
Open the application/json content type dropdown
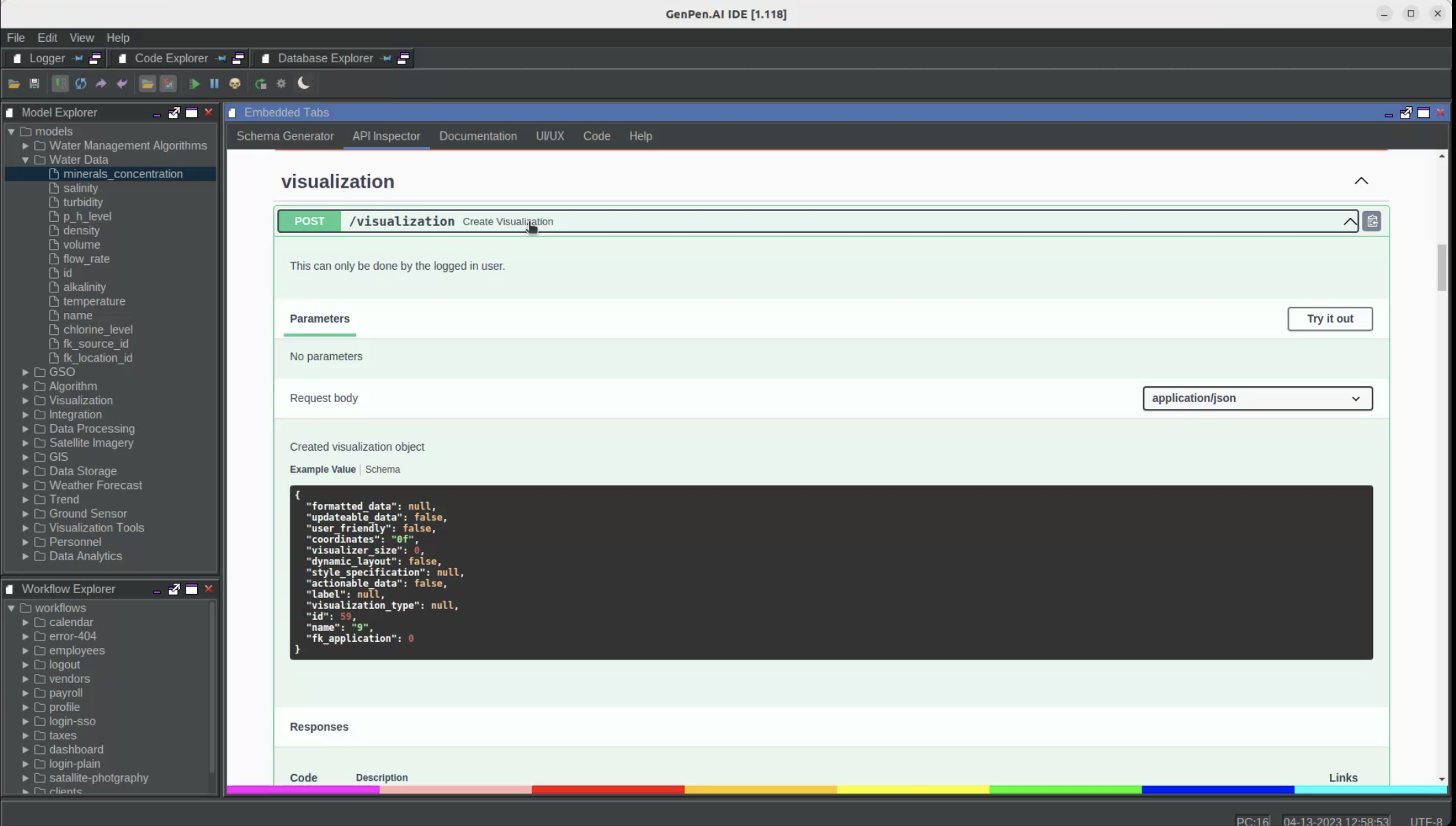(1257, 398)
